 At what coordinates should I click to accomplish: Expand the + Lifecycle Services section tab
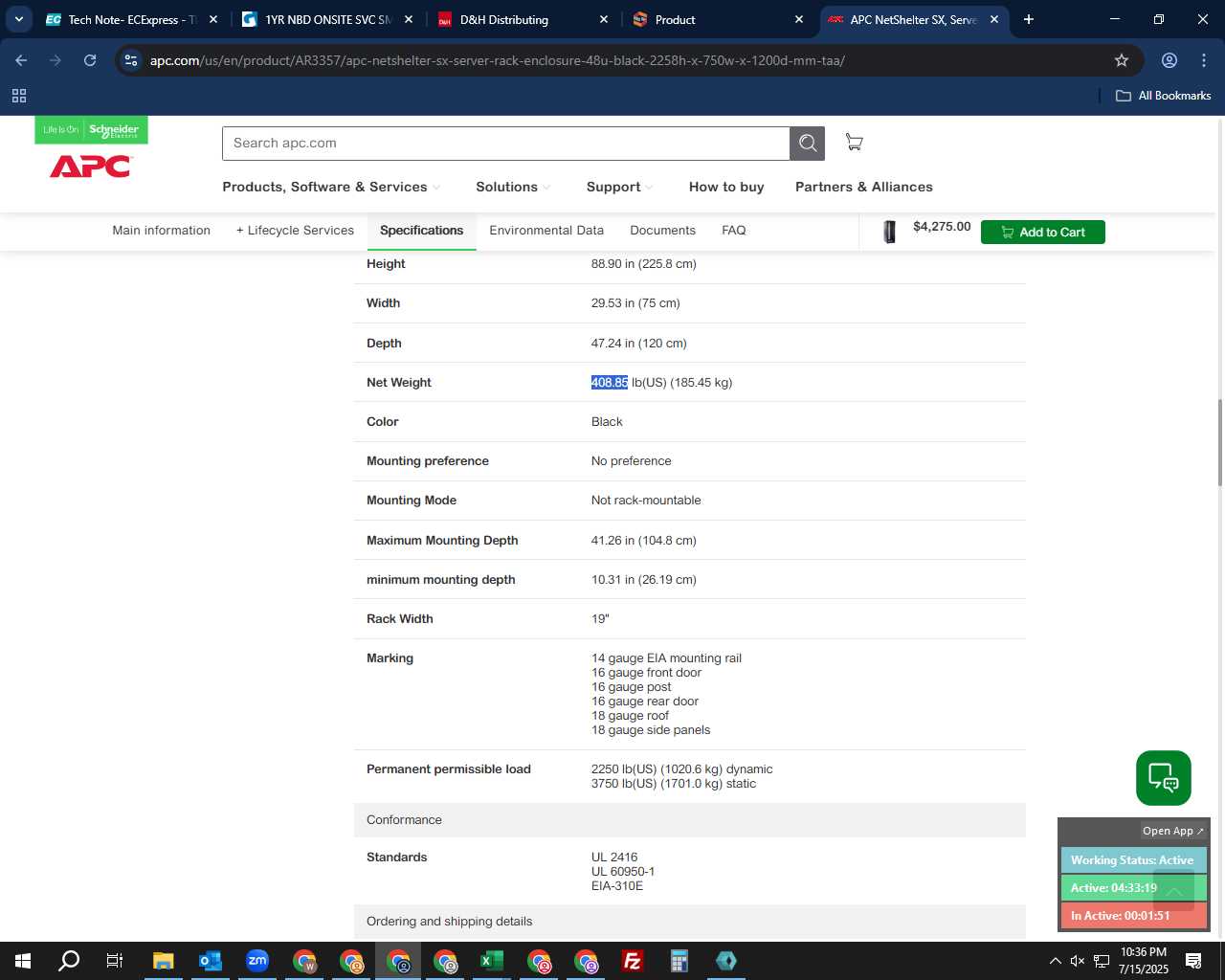click(295, 231)
